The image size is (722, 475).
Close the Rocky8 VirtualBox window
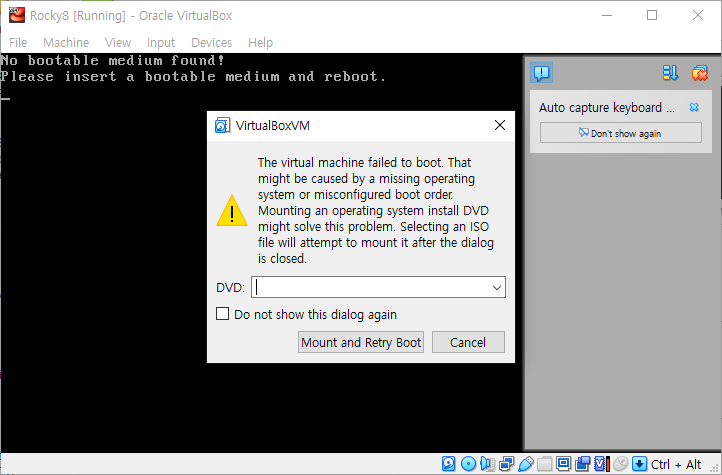698,15
